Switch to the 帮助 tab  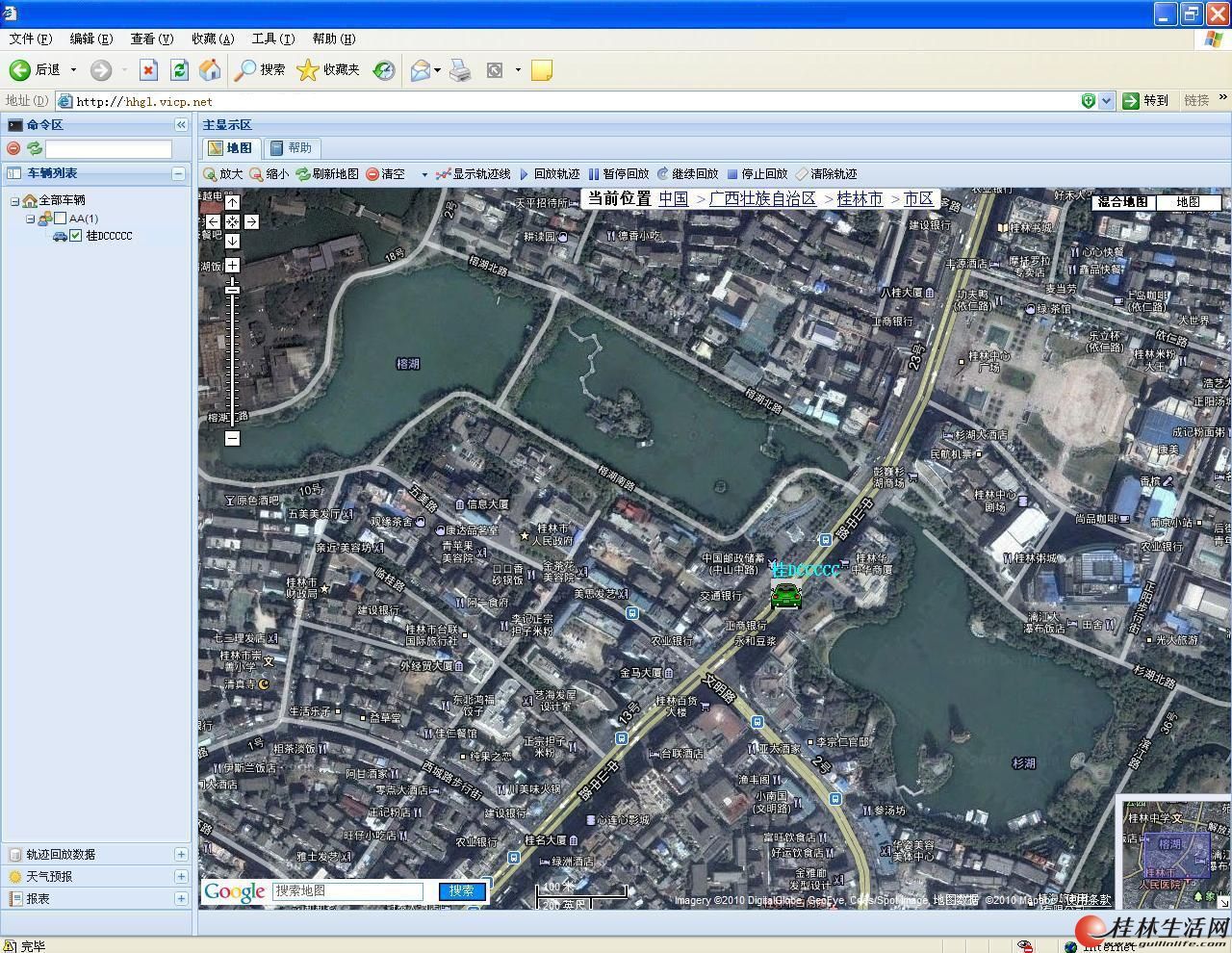click(292, 148)
